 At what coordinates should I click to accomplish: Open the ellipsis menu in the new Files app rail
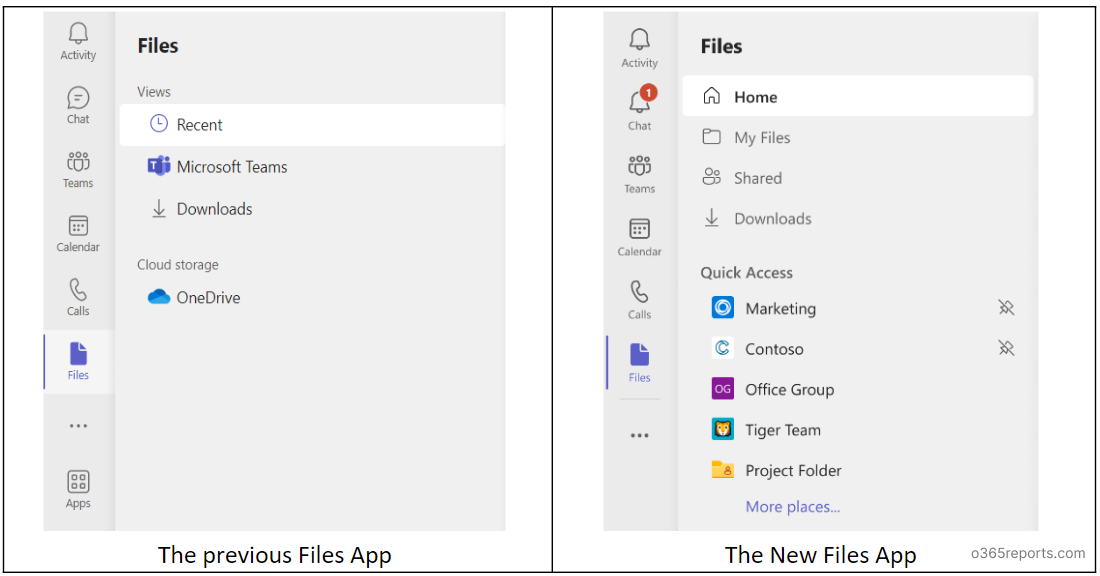[x=640, y=435]
